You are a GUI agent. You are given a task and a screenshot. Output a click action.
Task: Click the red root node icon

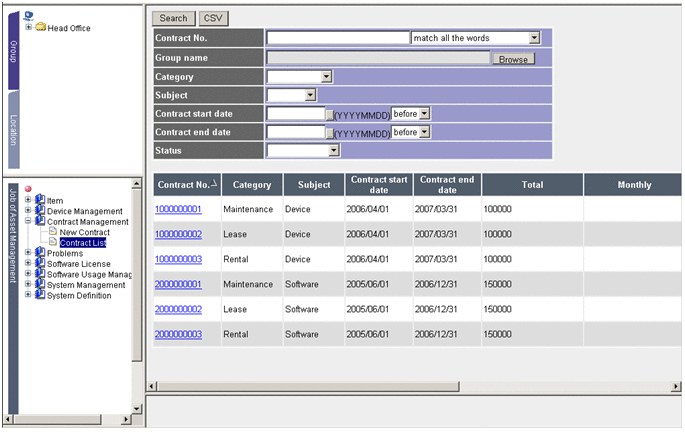pyautogui.click(x=28, y=189)
